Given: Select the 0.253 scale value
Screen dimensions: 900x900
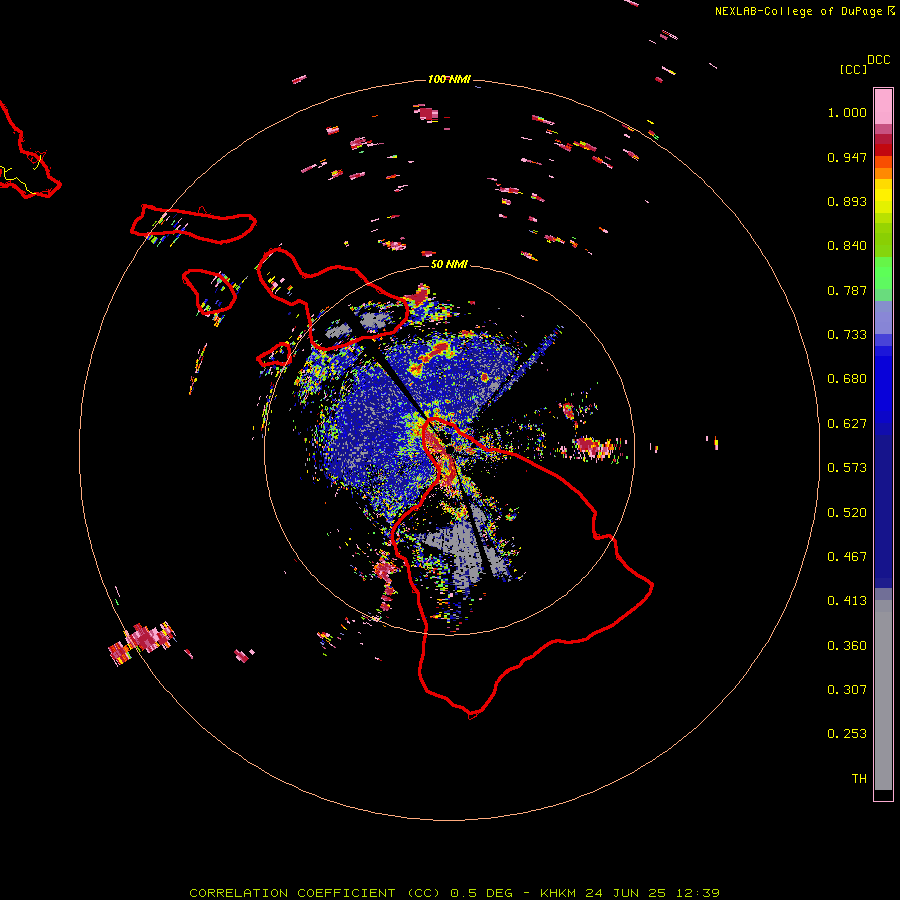Looking at the screenshot, I should coord(847,734).
